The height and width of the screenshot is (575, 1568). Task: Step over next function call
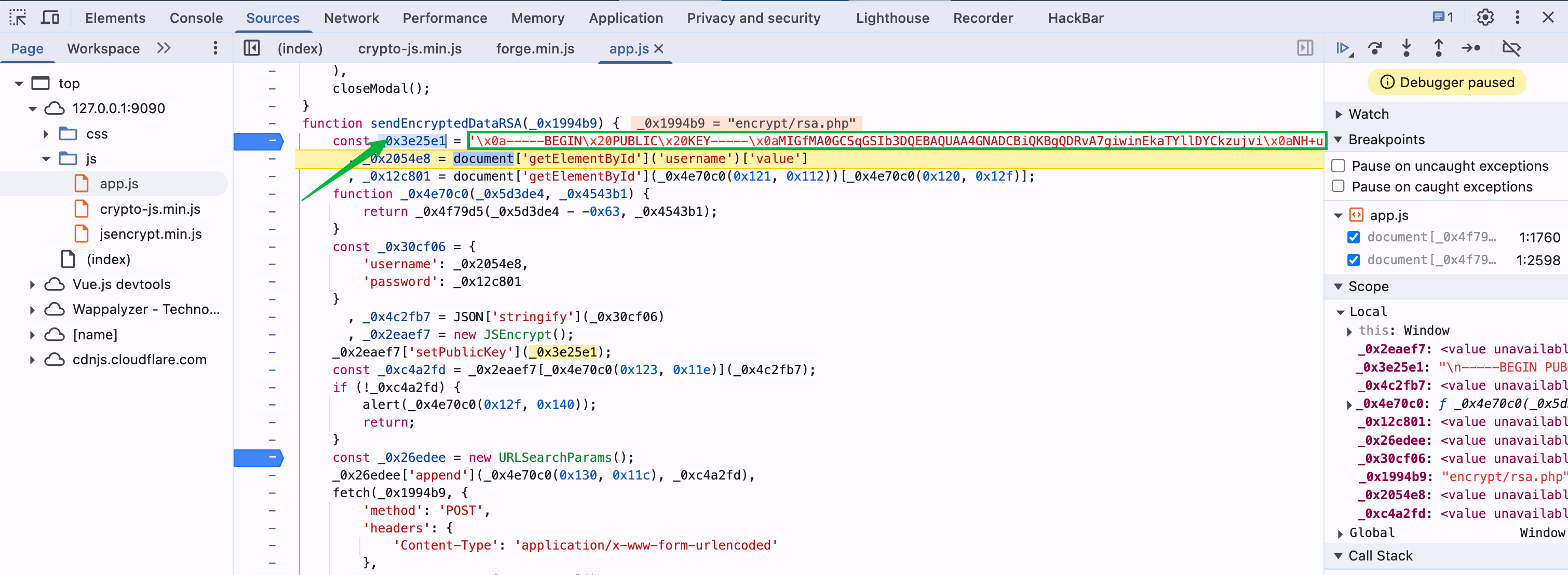tap(1374, 48)
